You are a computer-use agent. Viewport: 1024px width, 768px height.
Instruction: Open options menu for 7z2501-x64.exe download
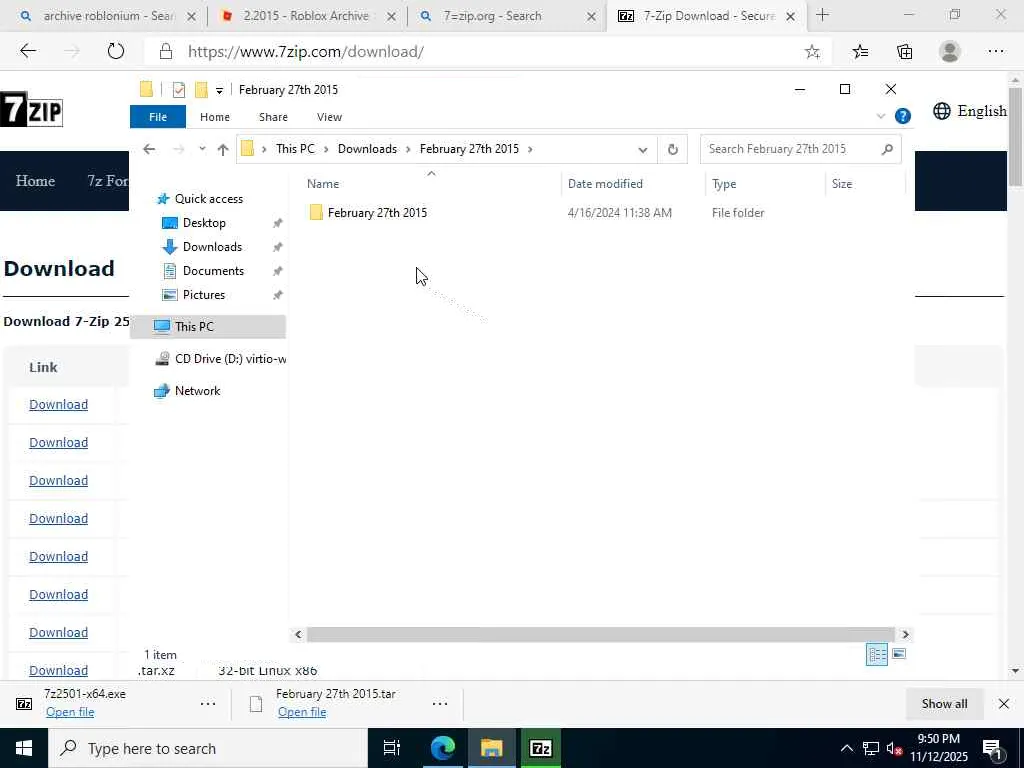tap(208, 704)
